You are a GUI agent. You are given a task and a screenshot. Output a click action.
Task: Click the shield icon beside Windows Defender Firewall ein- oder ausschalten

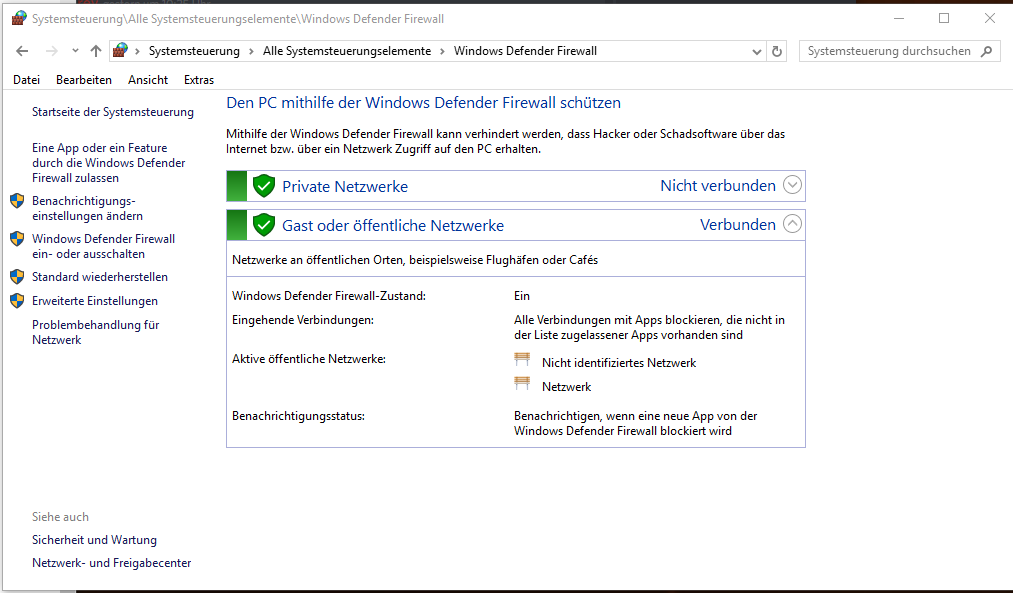(16, 239)
